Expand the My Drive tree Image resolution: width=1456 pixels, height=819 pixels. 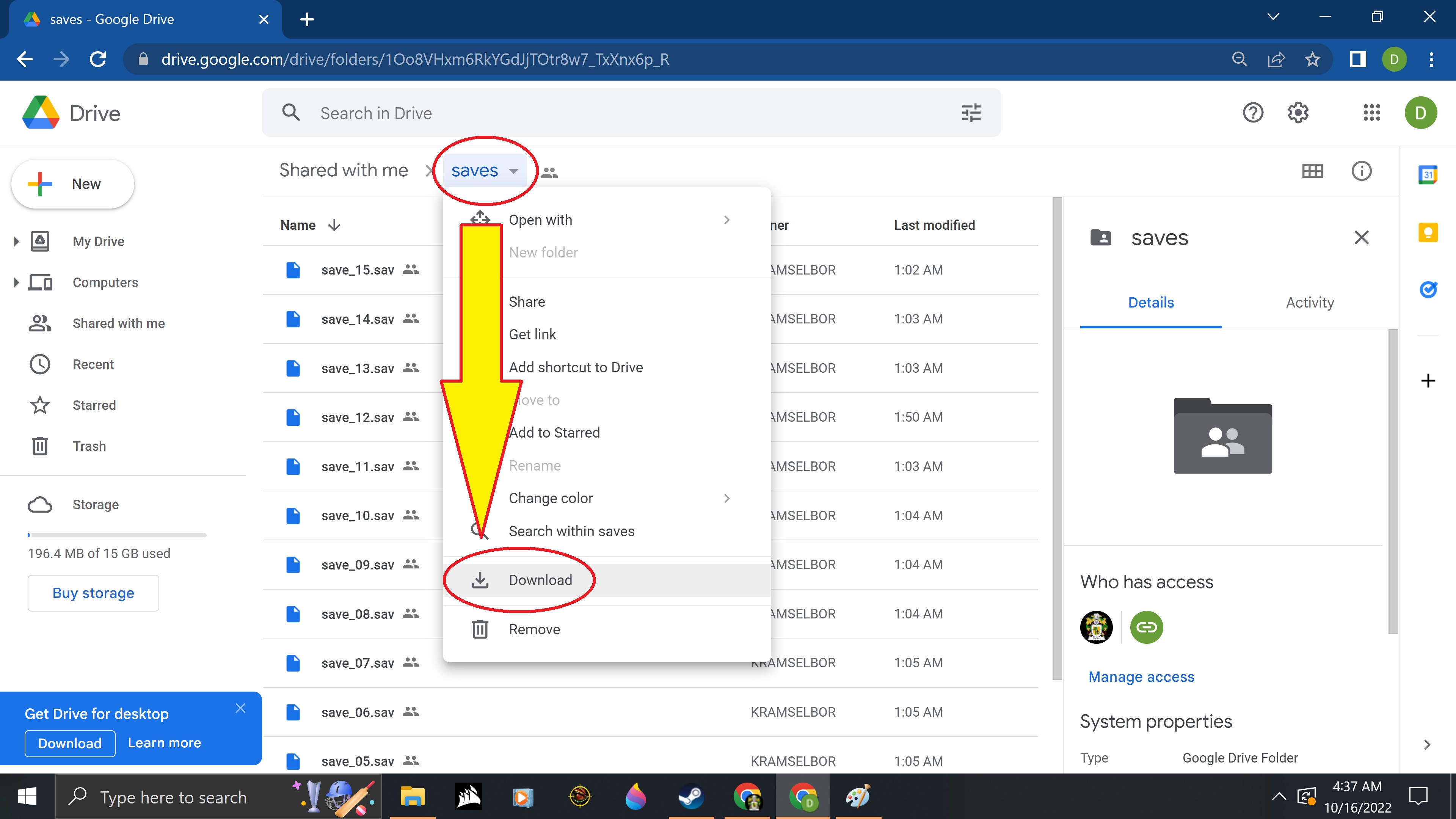tap(16, 242)
